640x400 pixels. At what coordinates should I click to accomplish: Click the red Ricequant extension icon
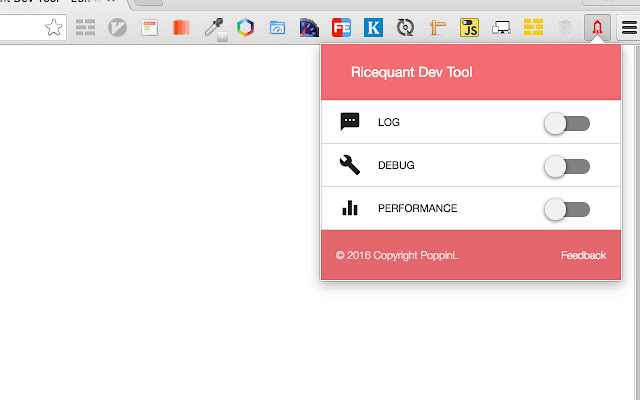597,28
